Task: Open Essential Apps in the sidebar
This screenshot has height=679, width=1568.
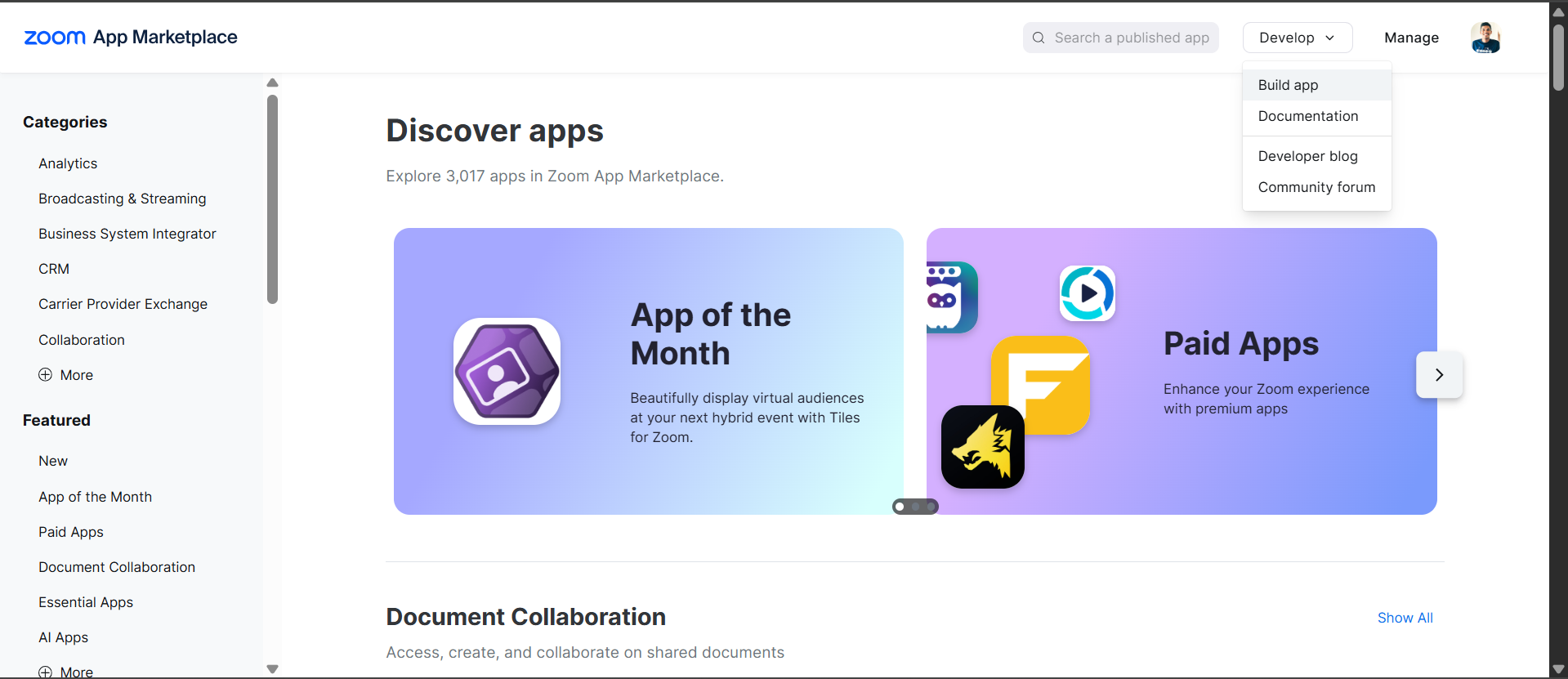Action: pos(86,602)
